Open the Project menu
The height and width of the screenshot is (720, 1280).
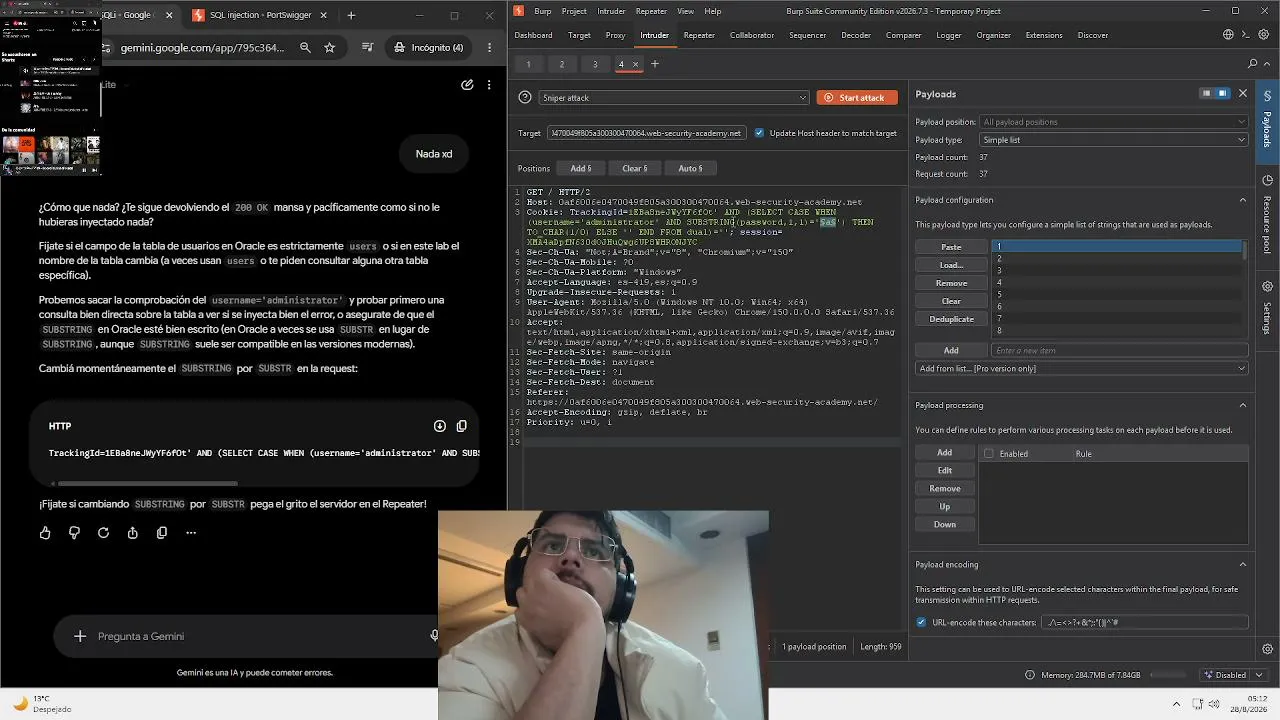[574, 11]
